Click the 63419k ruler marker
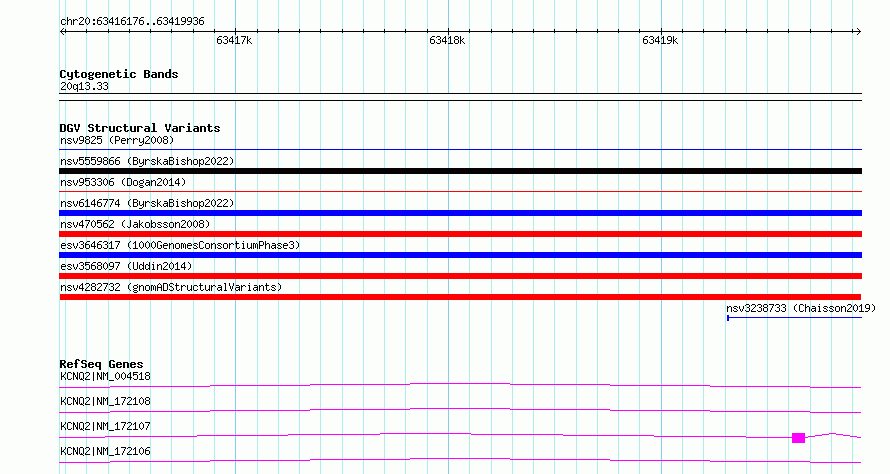This screenshot has width=890, height=474. click(x=660, y=40)
